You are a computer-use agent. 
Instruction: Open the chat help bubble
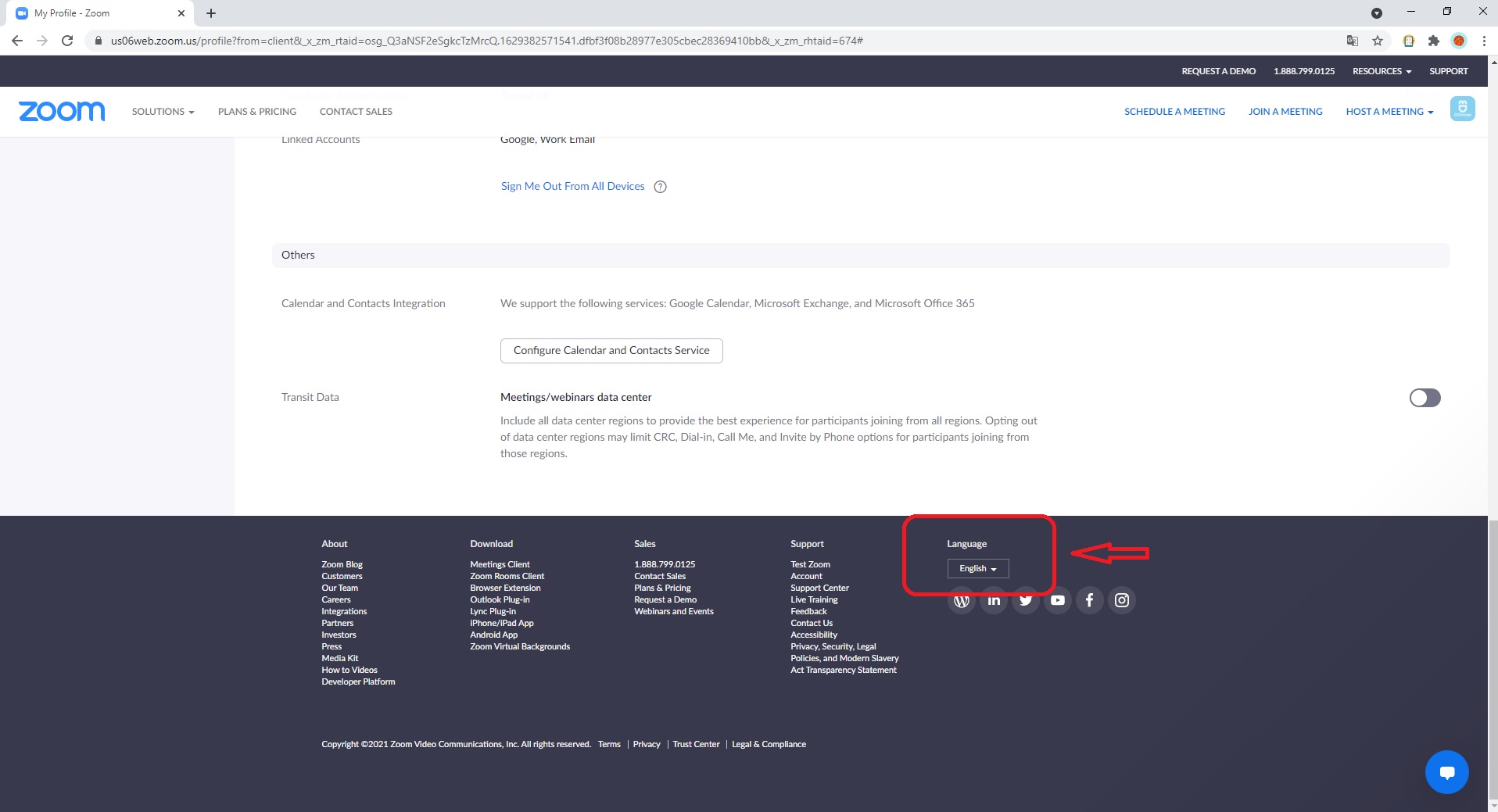pos(1446,772)
